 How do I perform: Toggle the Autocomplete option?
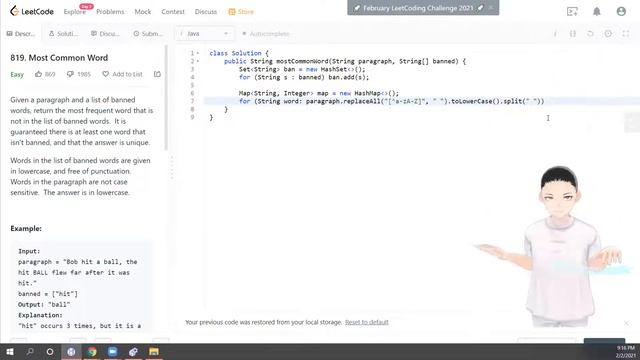(266, 33)
